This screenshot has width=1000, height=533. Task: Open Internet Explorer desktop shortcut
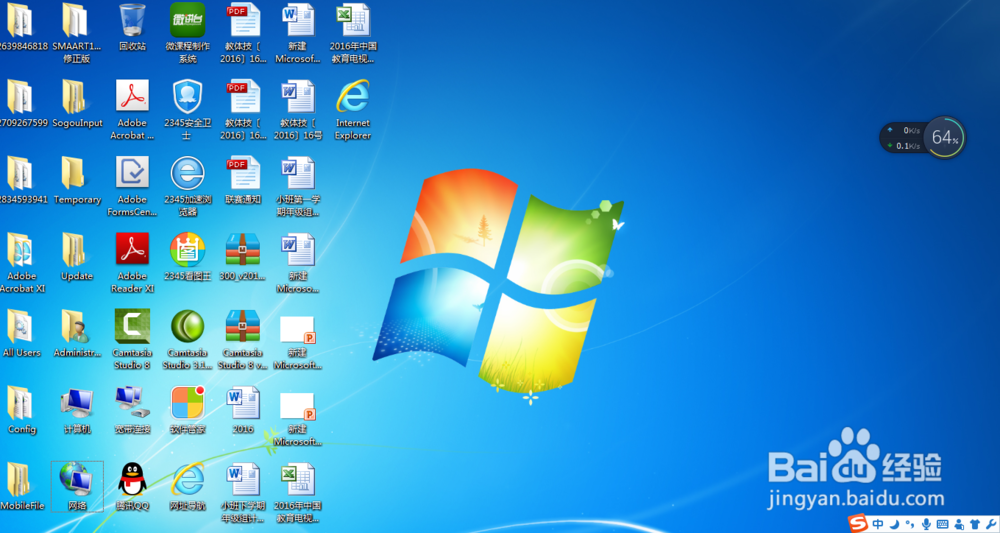pyautogui.click(x=353, y=110)
